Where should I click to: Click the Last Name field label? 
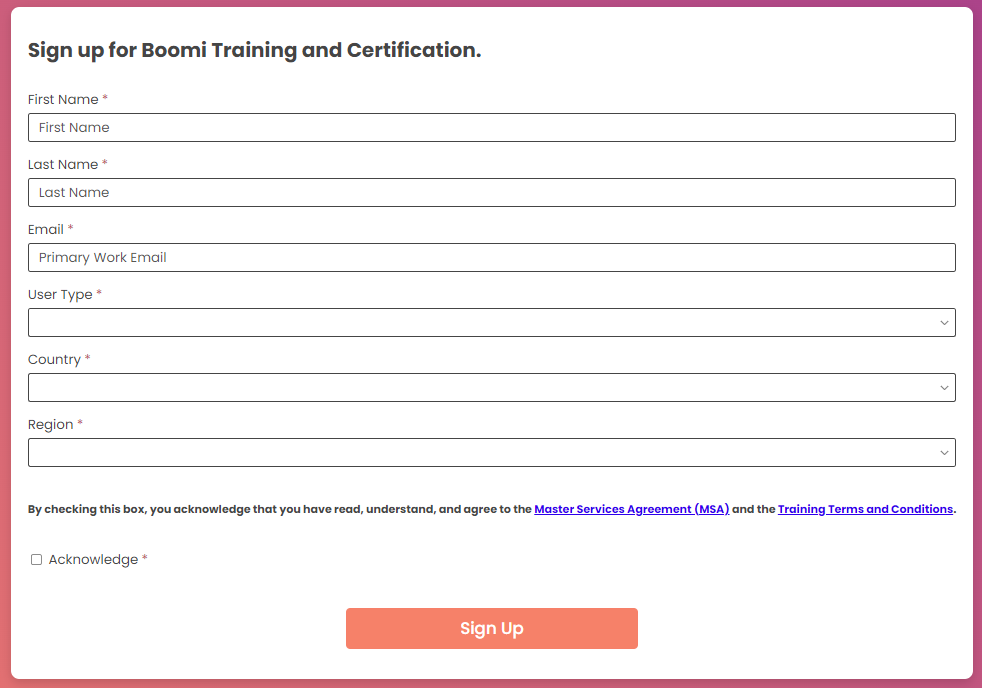pos(63,165)
